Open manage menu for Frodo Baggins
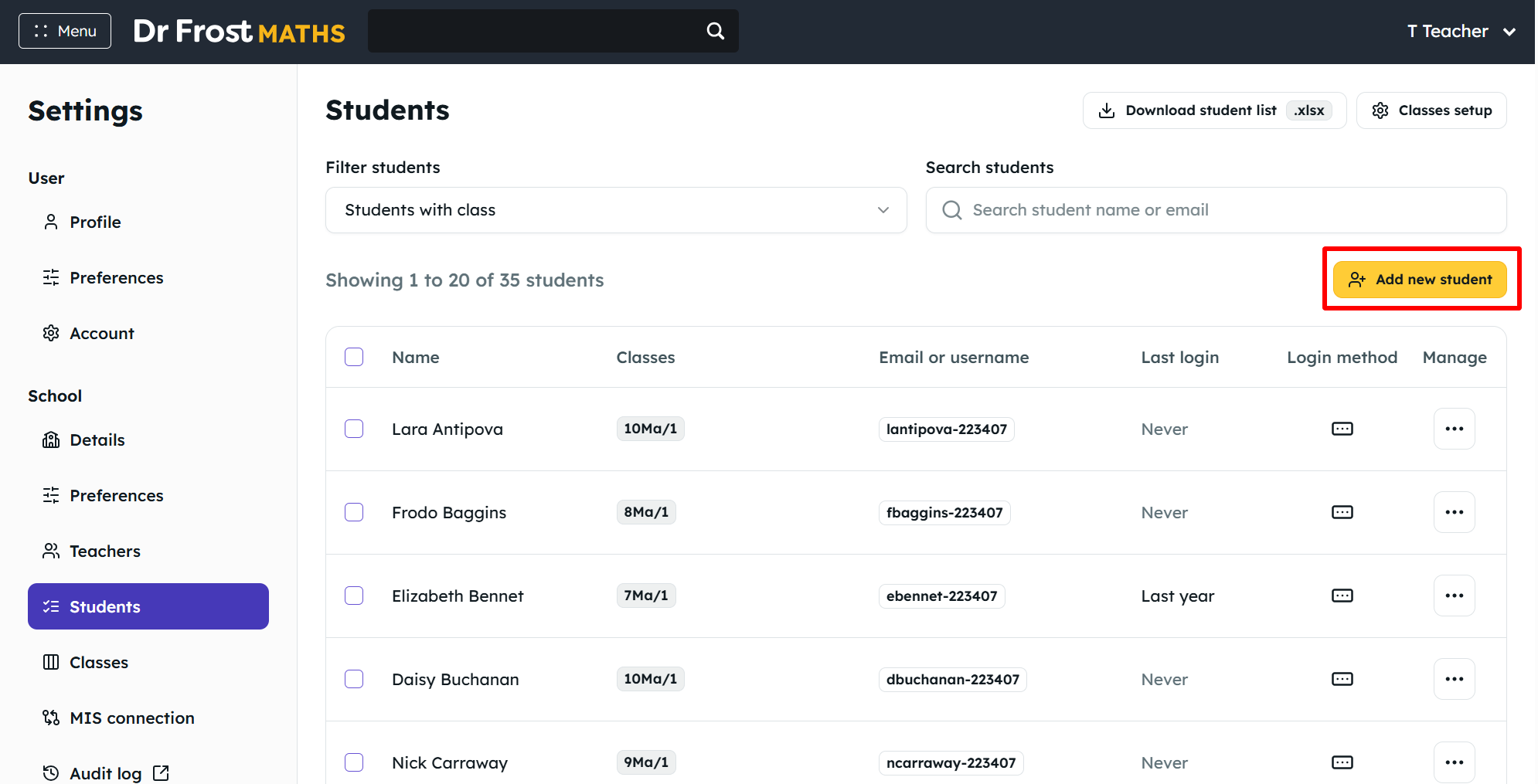Image resolution: width=1538 pixels, height=784 pixels. pyautogui.click(x=1455, y=512)
